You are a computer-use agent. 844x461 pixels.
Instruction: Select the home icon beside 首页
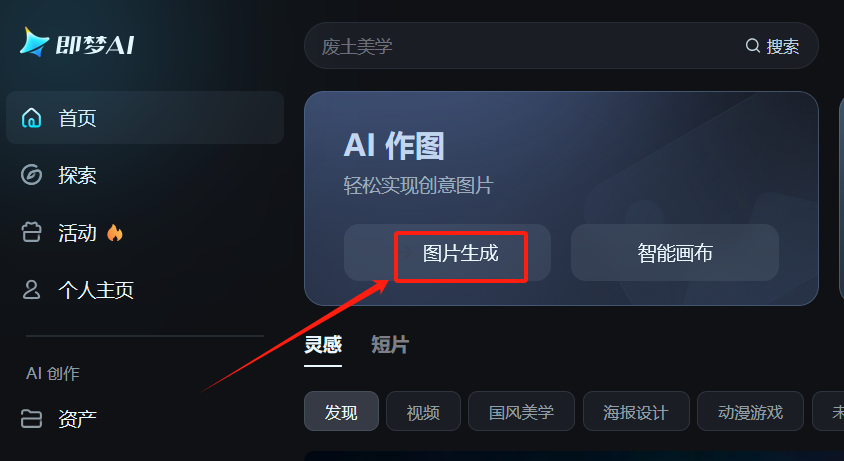tap(31, 117)
